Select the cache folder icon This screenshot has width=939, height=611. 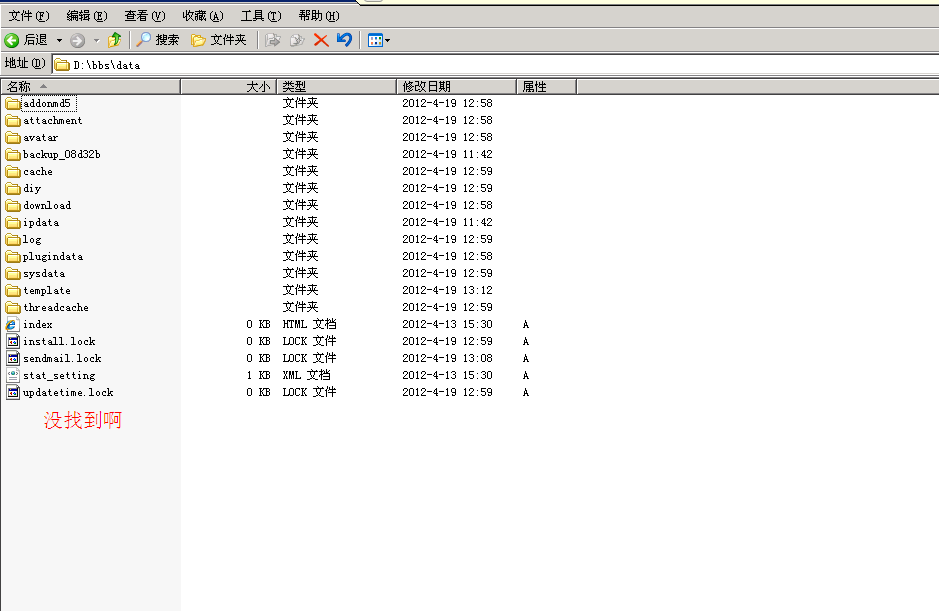click(x=13, y=171)
